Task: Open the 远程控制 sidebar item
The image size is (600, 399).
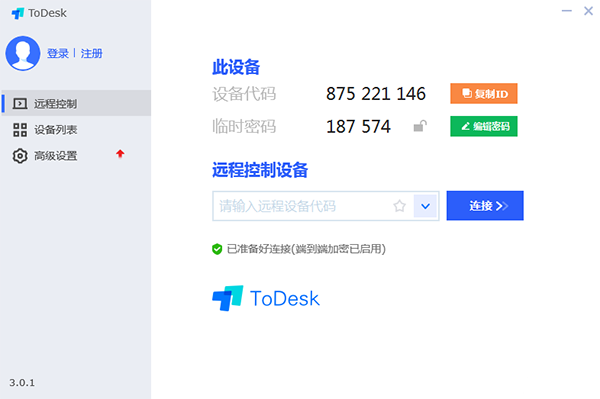Action: (x=76, y=103)
